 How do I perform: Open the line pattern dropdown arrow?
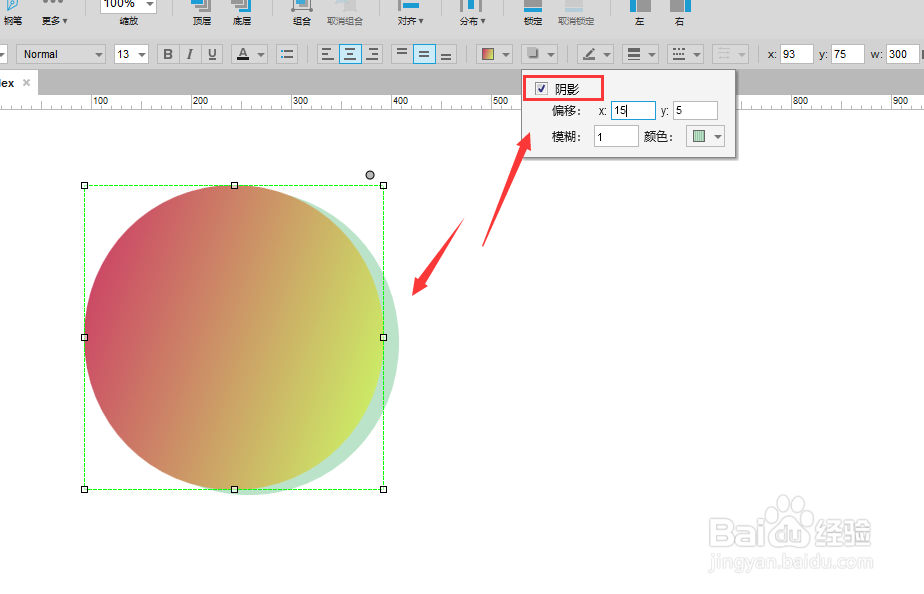[x=697, y=55]
